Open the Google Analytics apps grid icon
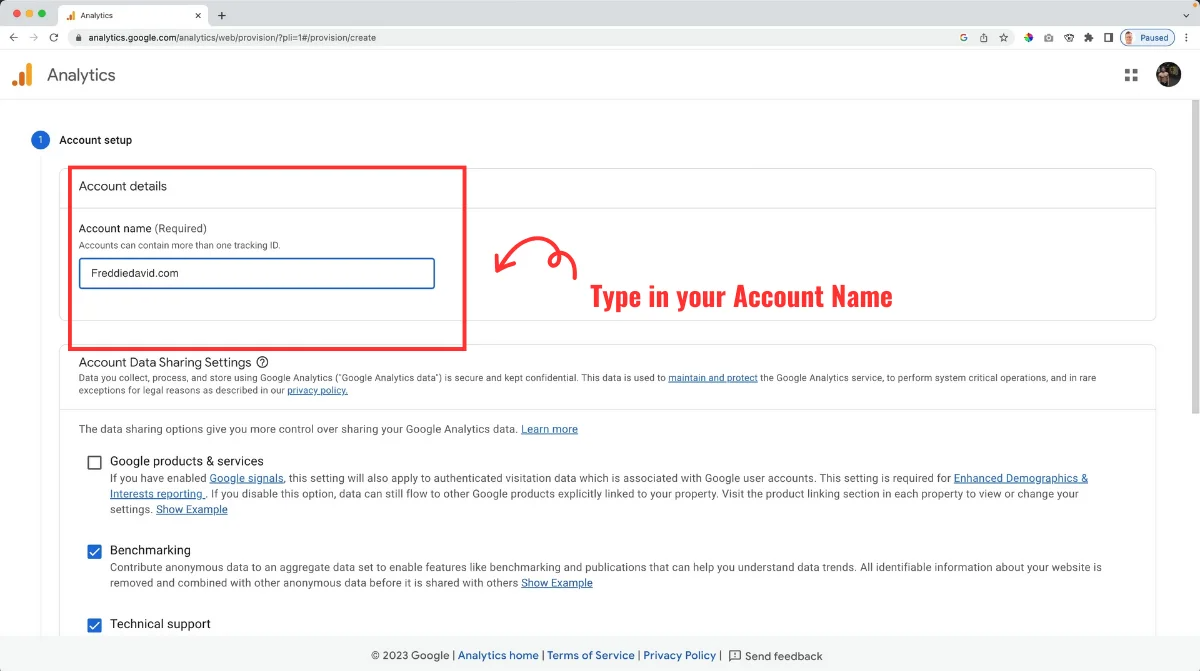Viewport: 1200px width, 671px height. [1131, 74]
